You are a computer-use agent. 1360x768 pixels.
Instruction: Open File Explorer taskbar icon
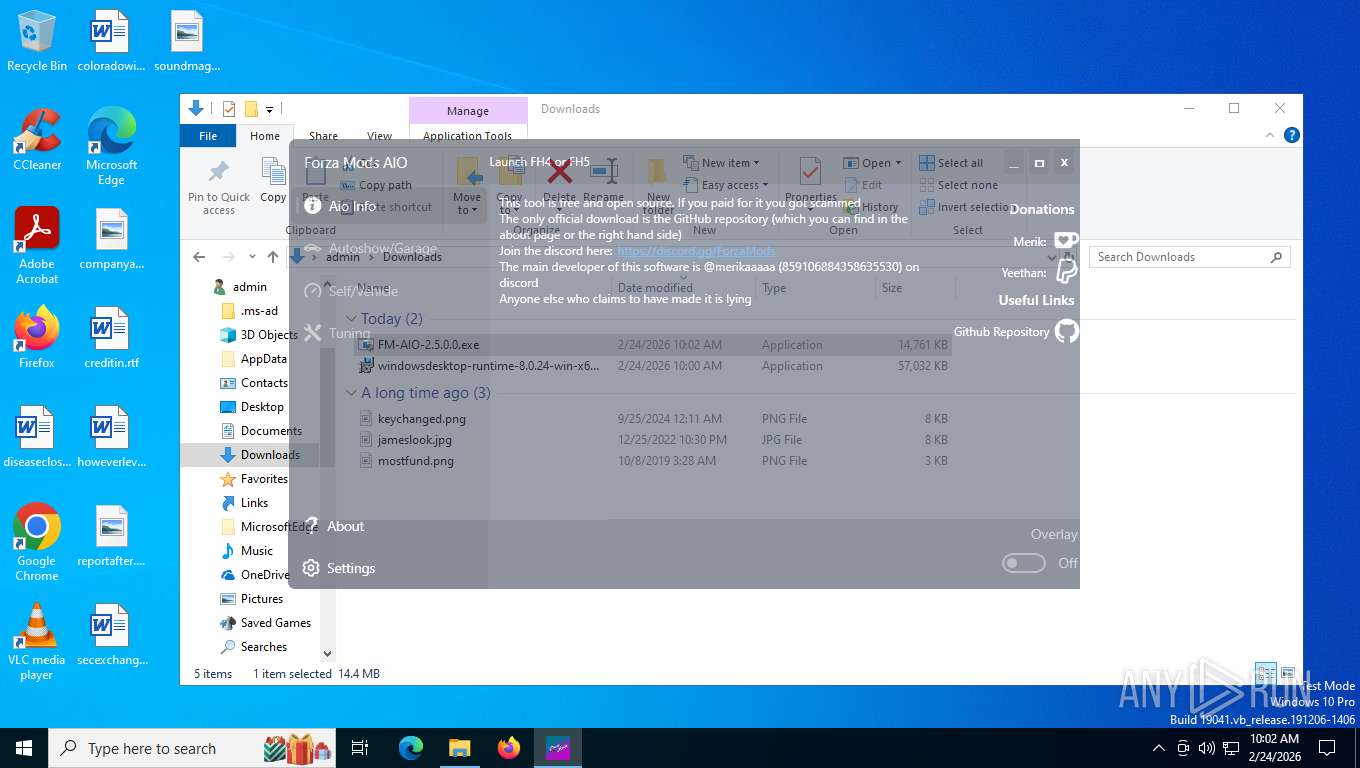point(459,748)
